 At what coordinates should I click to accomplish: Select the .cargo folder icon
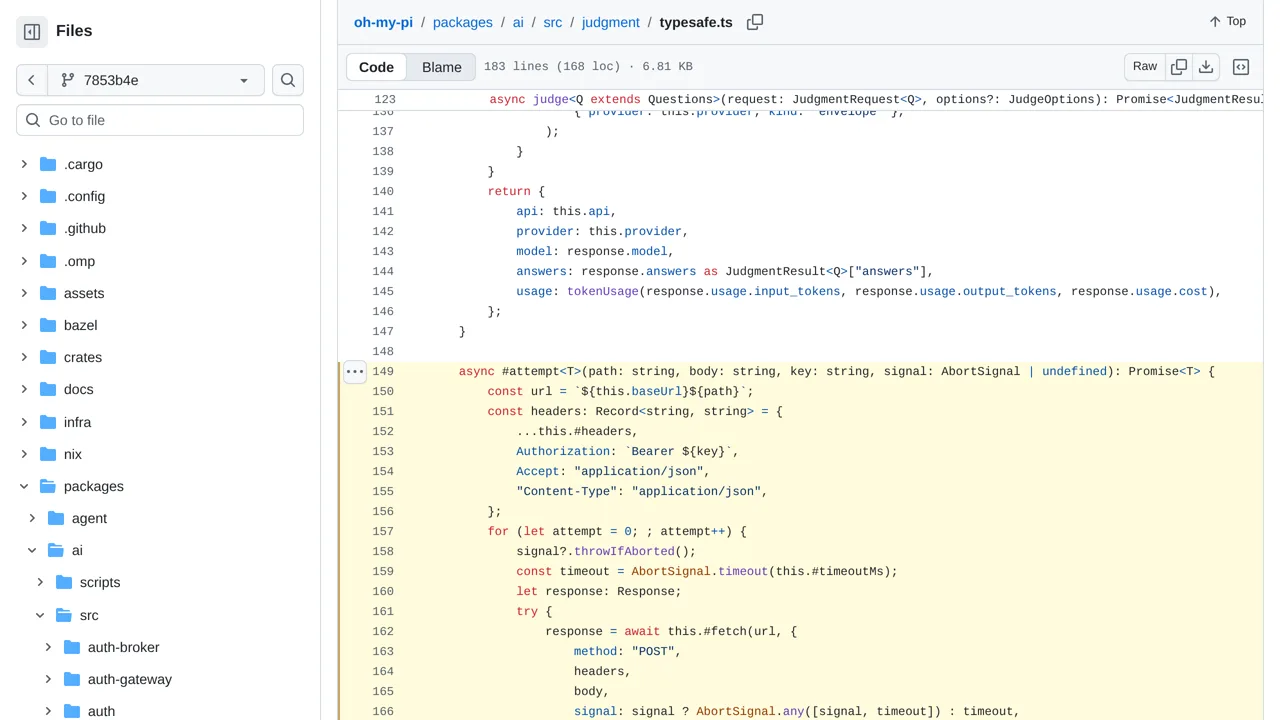tap(48, 164)
